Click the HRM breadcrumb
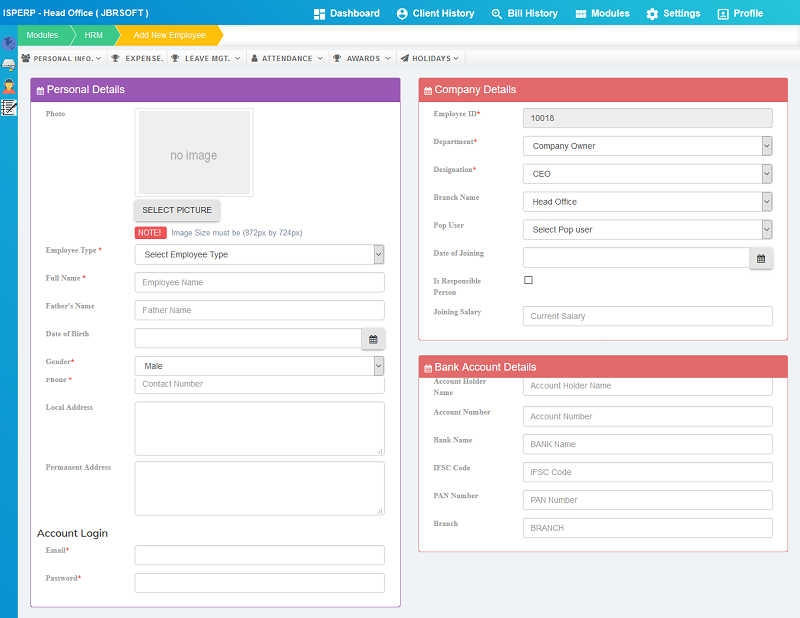This screenshot has width=800, height=618. click(93, 35)
